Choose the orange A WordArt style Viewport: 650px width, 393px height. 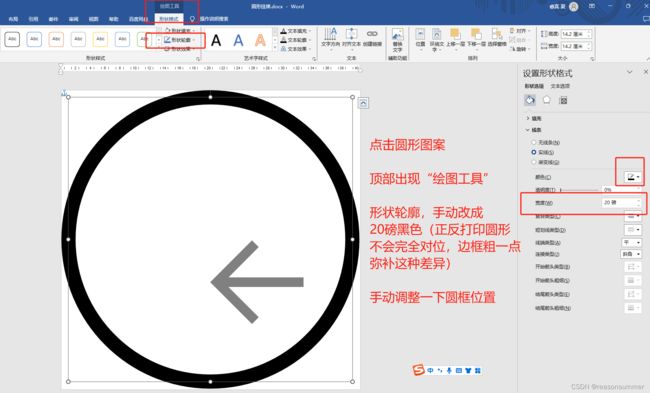coord(260,41)
